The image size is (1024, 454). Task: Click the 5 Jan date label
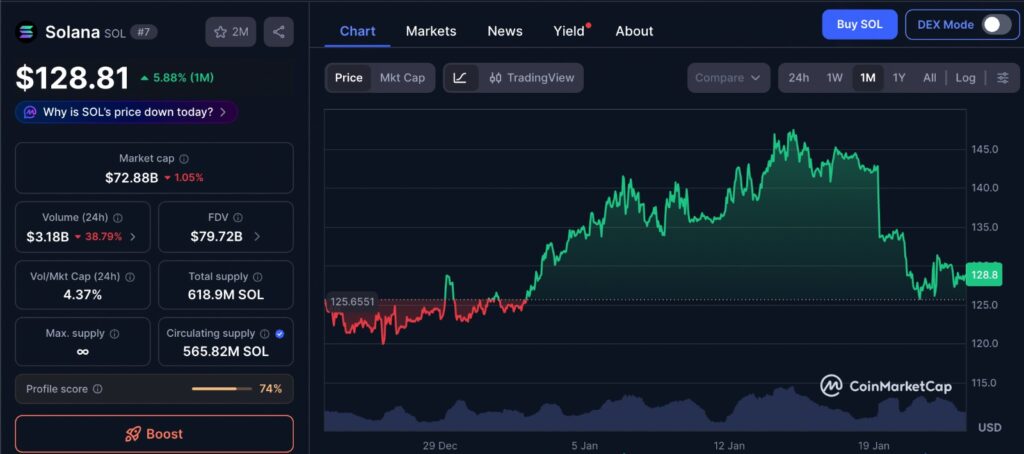584,446
